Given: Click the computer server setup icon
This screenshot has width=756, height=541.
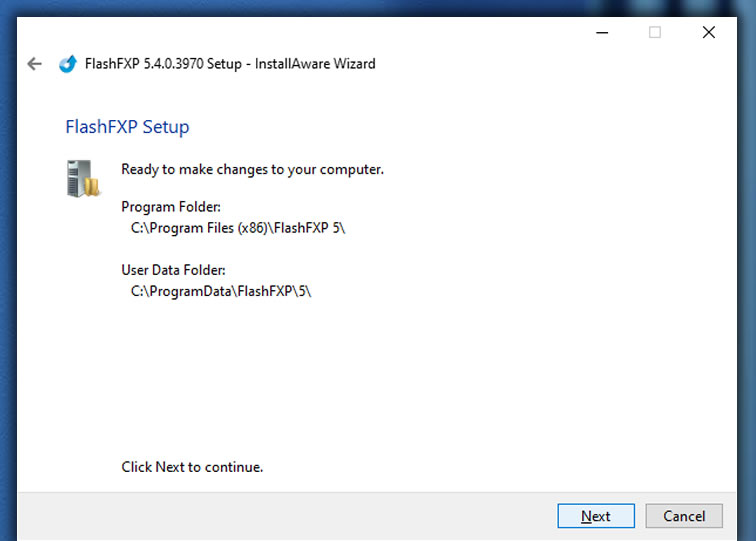Looking at the screenshot, I should click(83, 178).
